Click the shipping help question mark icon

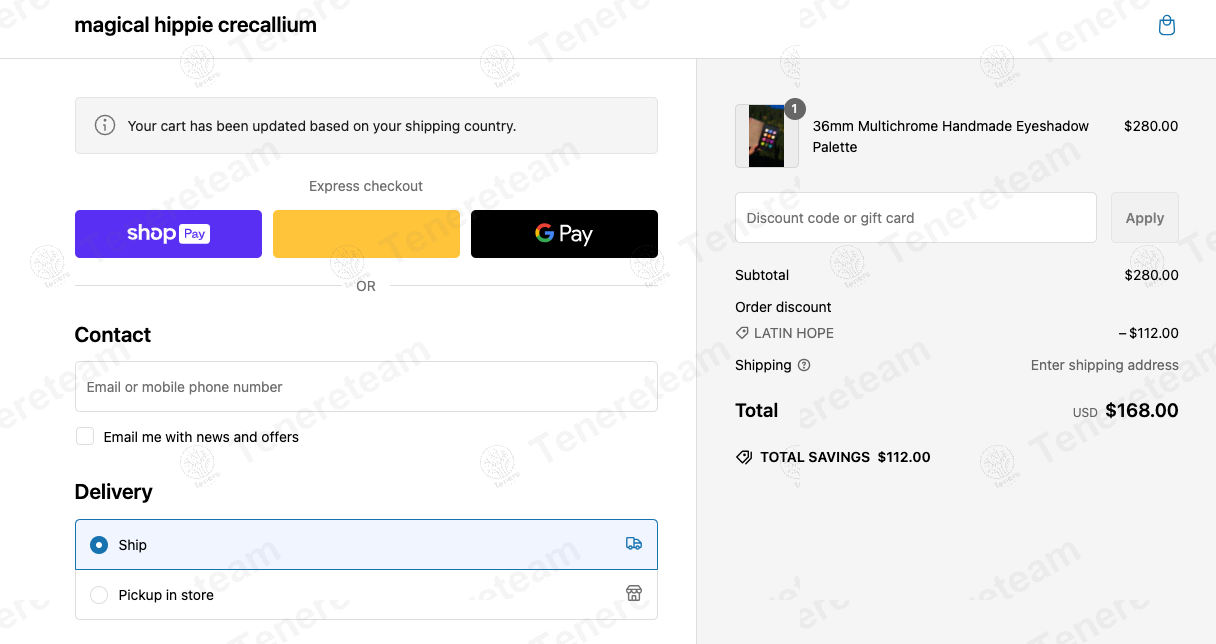pos(804,365)
